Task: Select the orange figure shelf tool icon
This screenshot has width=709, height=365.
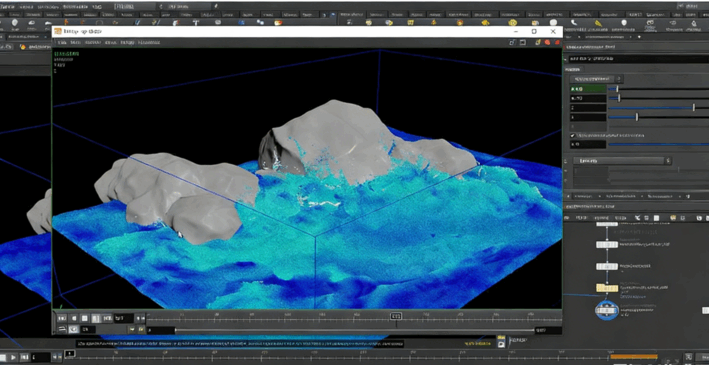Action: tap(66, 22)
